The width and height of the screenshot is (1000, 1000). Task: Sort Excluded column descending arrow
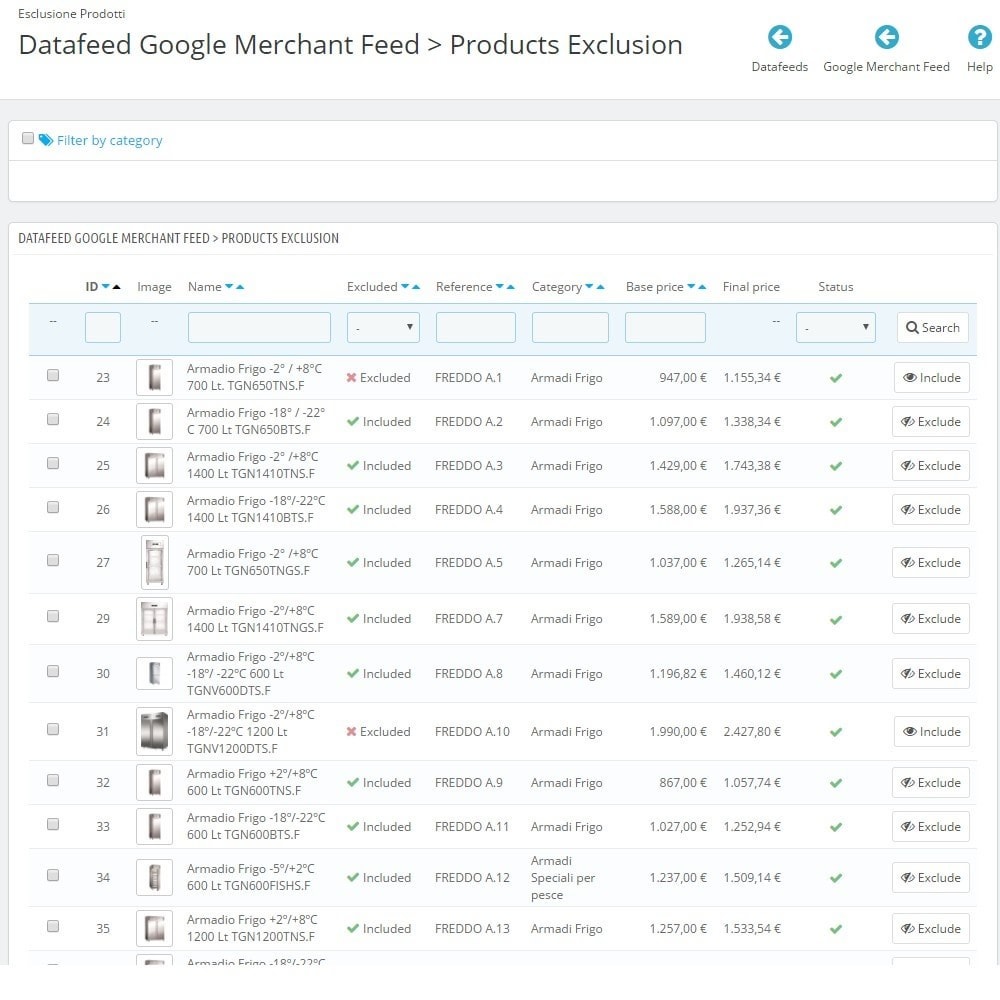pos(405,286)
